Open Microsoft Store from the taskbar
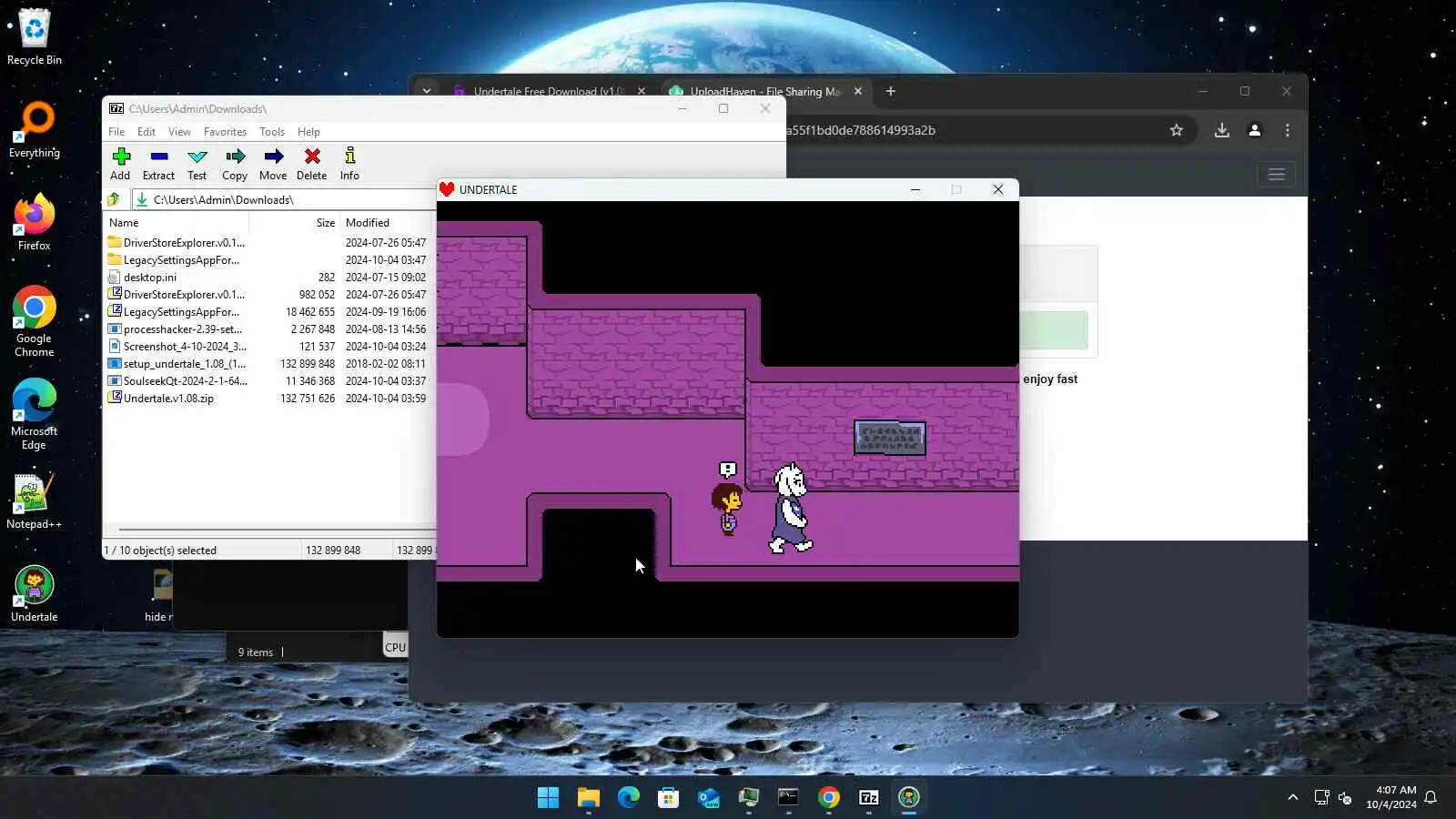Screen dimensions: 1456x819 pos(669,798)
